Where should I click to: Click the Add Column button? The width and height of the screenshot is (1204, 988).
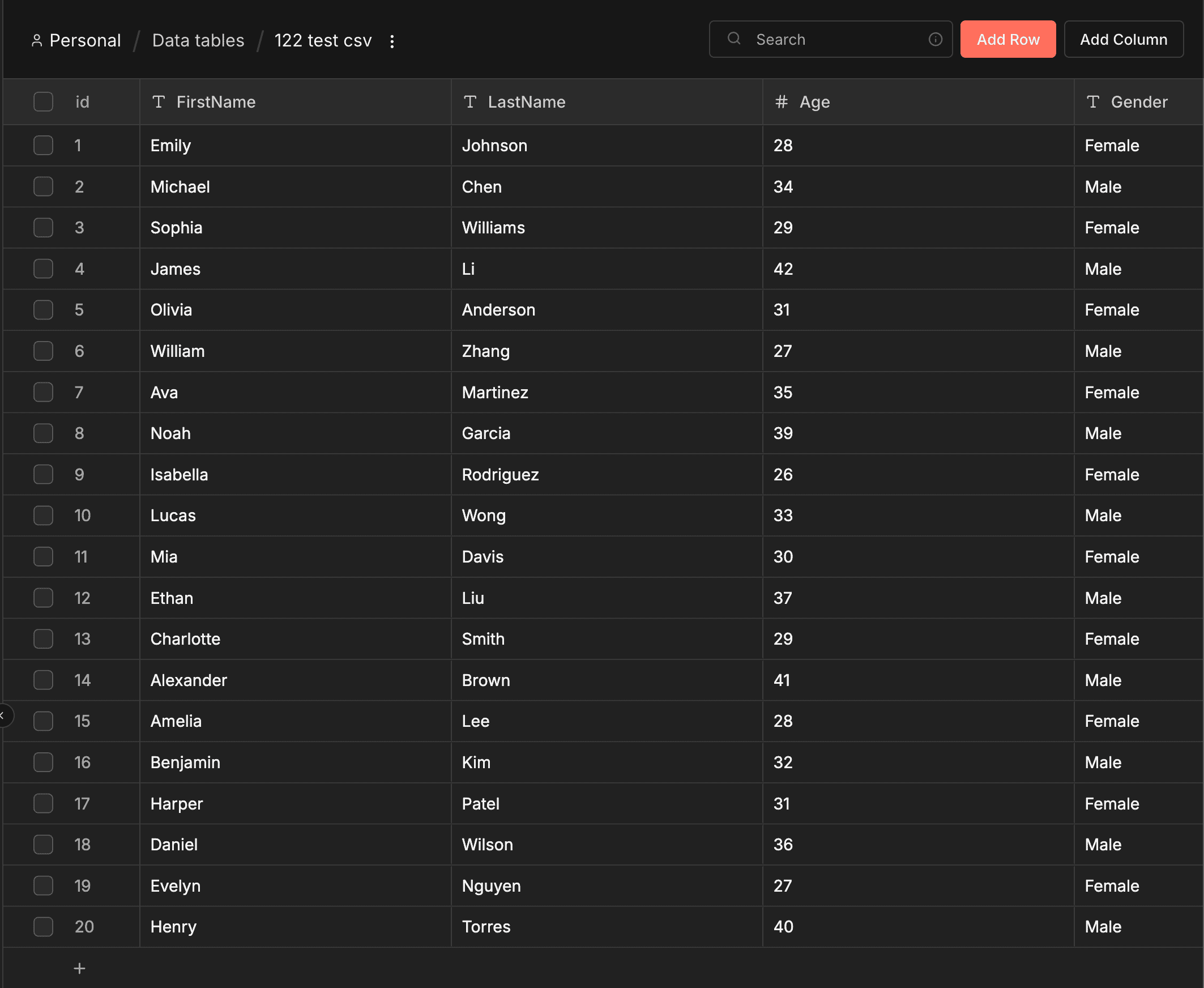tap(1123, 39)
